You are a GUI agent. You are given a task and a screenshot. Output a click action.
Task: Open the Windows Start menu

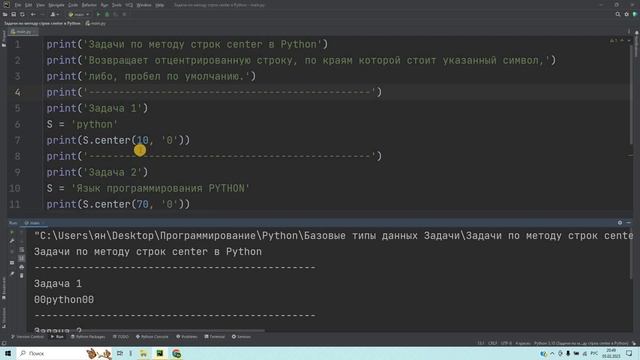pos(8,353)
